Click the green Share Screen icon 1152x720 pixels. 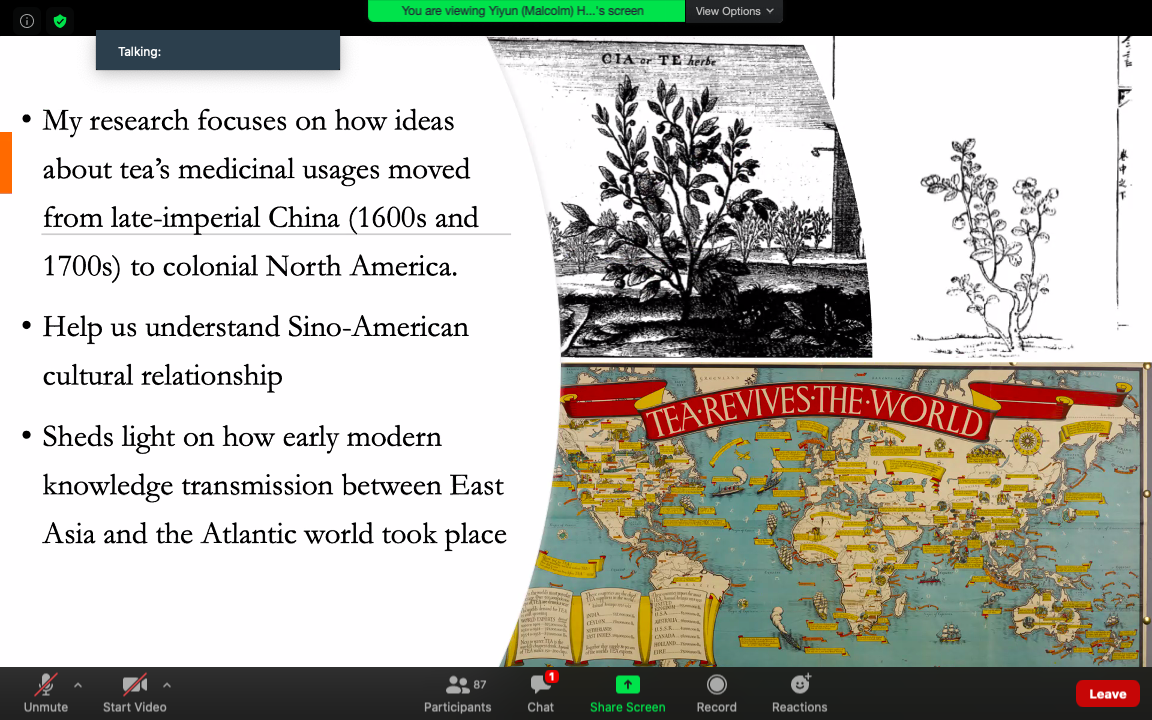click(x=627, y=685)
